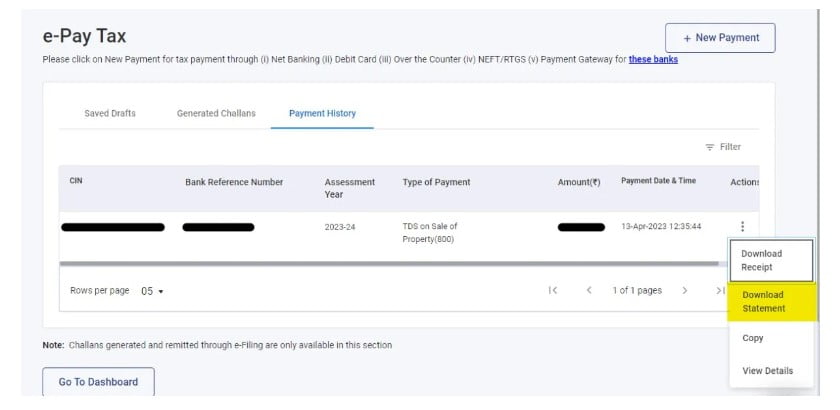Click the Go To Dashboard button

[x=99, y=382]
